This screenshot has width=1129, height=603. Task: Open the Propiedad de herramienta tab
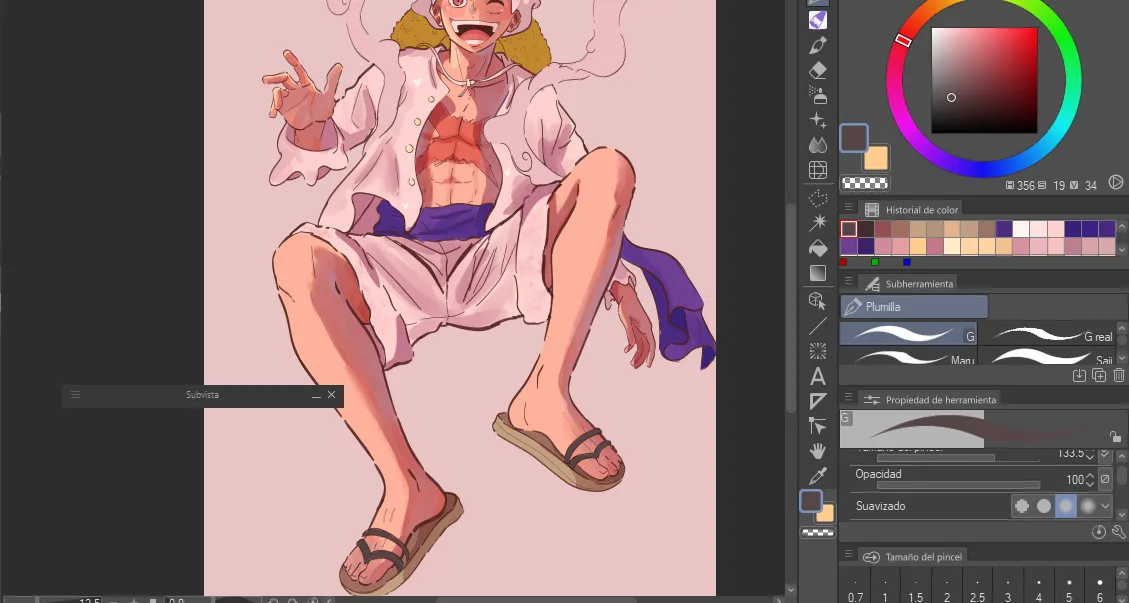[932, 399]
